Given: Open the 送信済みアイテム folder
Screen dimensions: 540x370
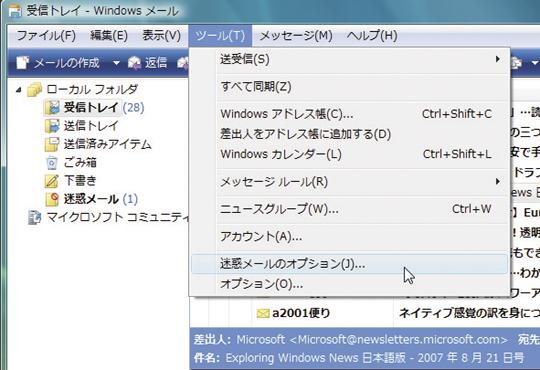Looking at the screenshot, I should 107,144.
